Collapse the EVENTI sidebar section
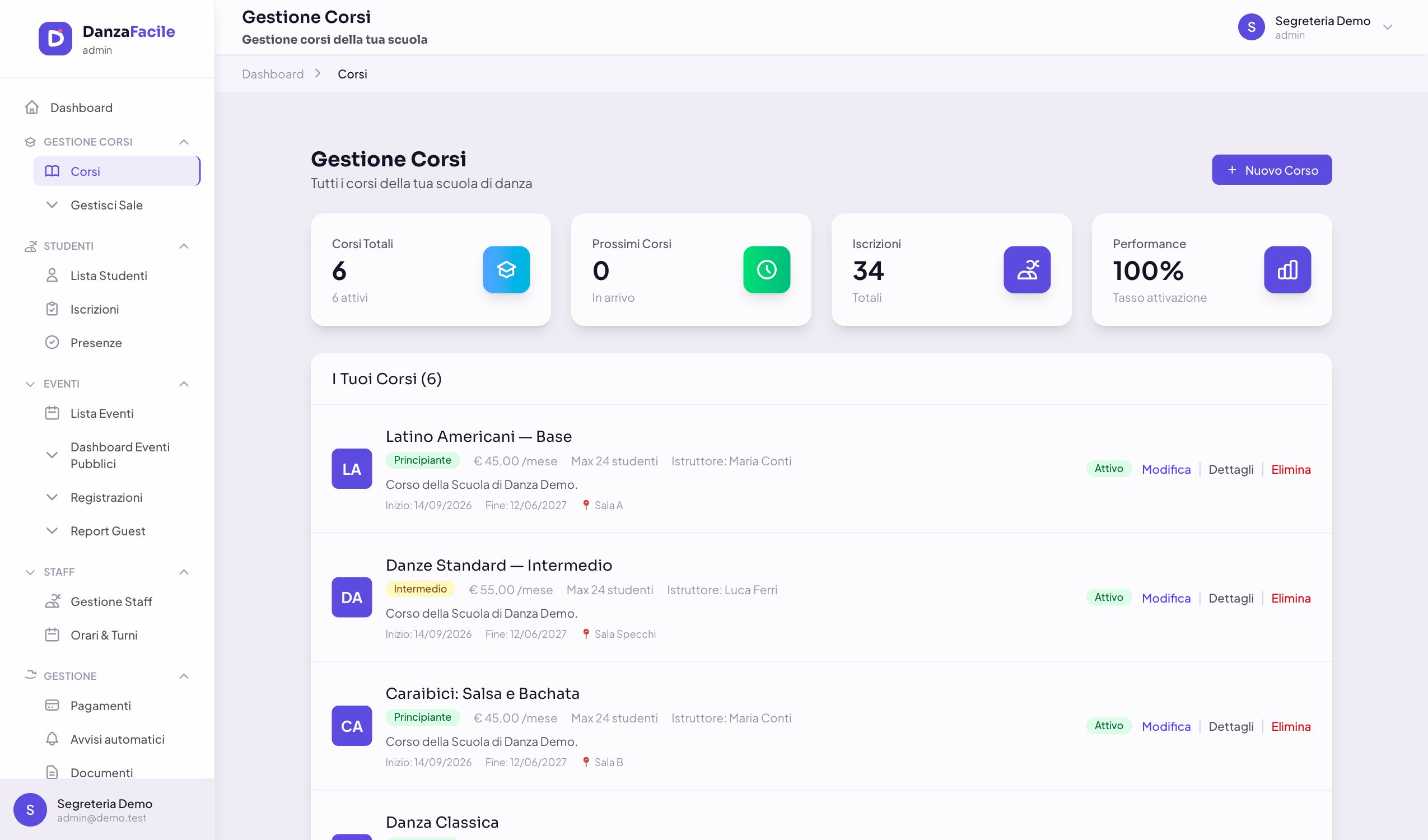The width and height of the screenshot is (1428, 840). pos(184,384)
